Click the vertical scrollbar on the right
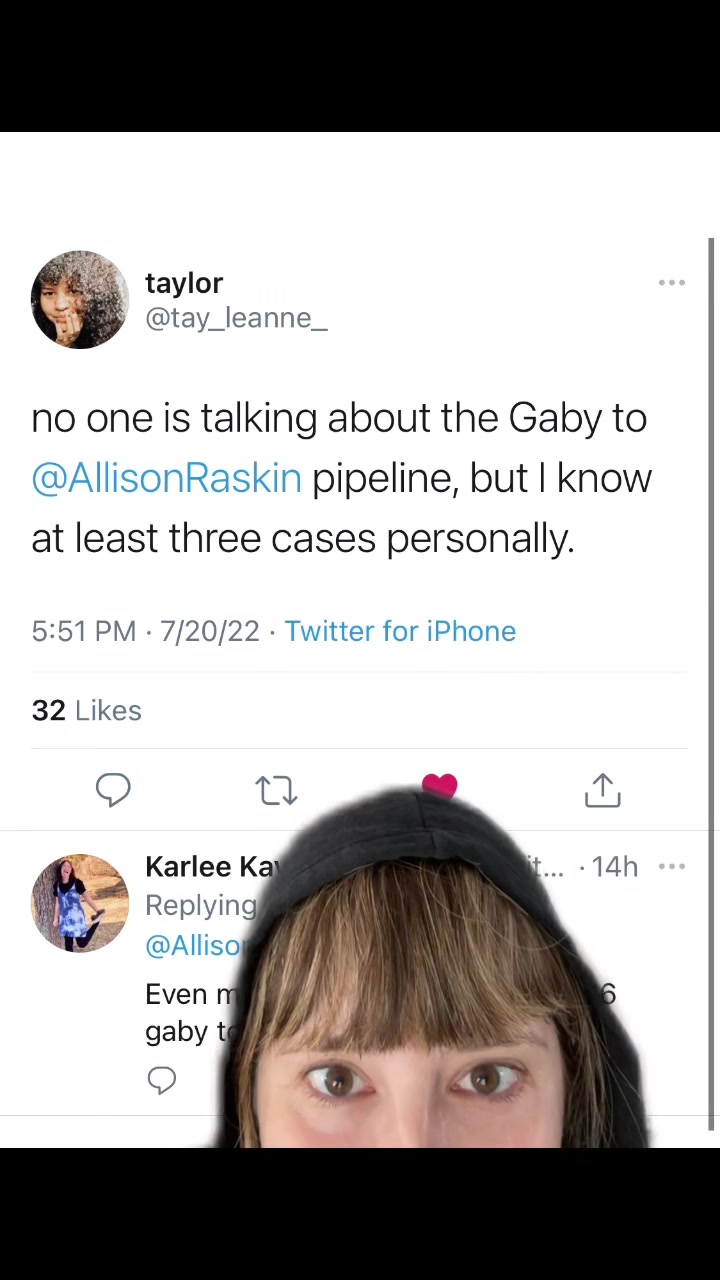Viewport: 720px width, 1280px height. pyautogui.click(x=711, y=680)
